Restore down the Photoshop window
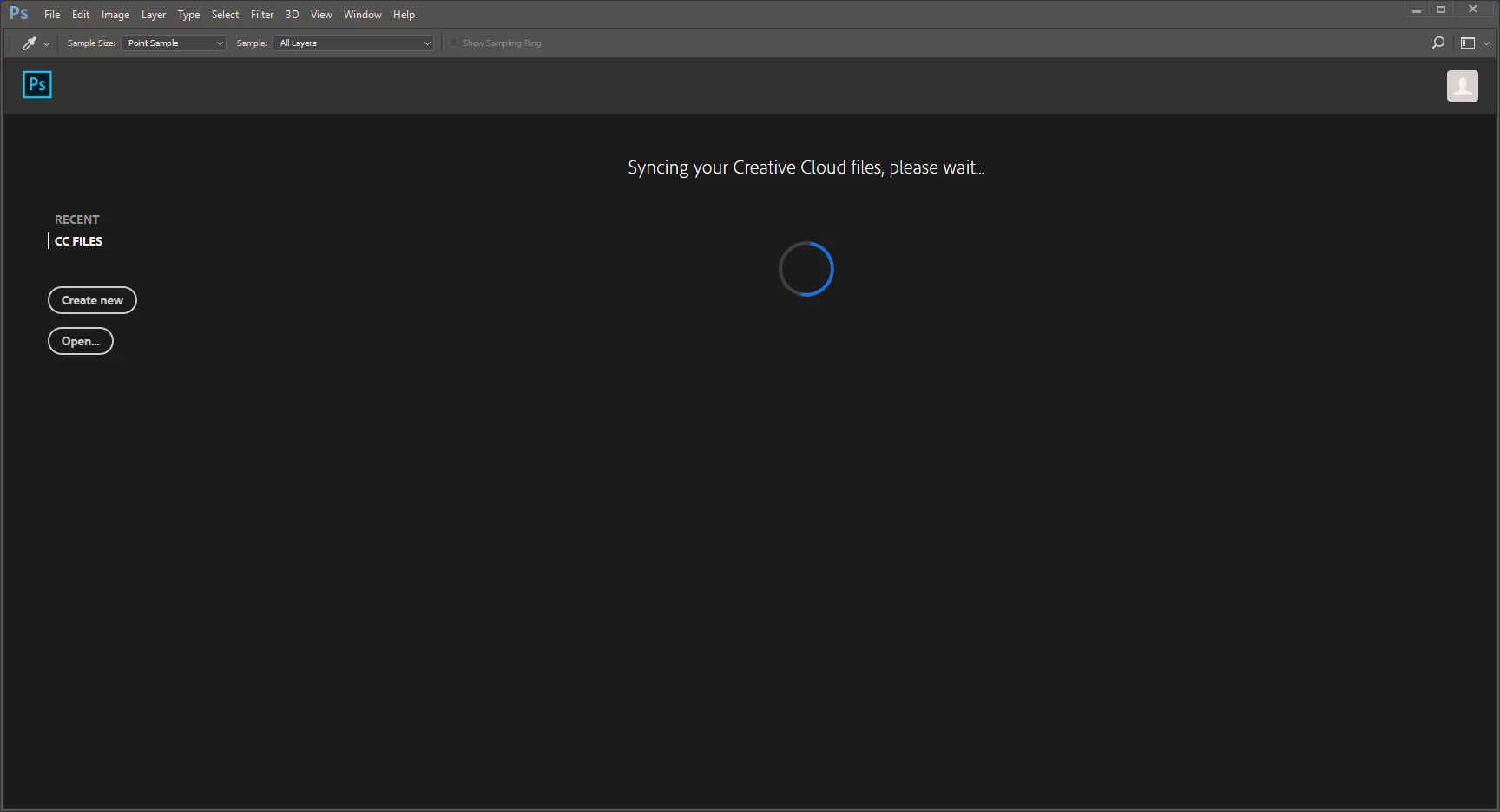This screenshot has height=812, width=1500. pos(1441,10)
